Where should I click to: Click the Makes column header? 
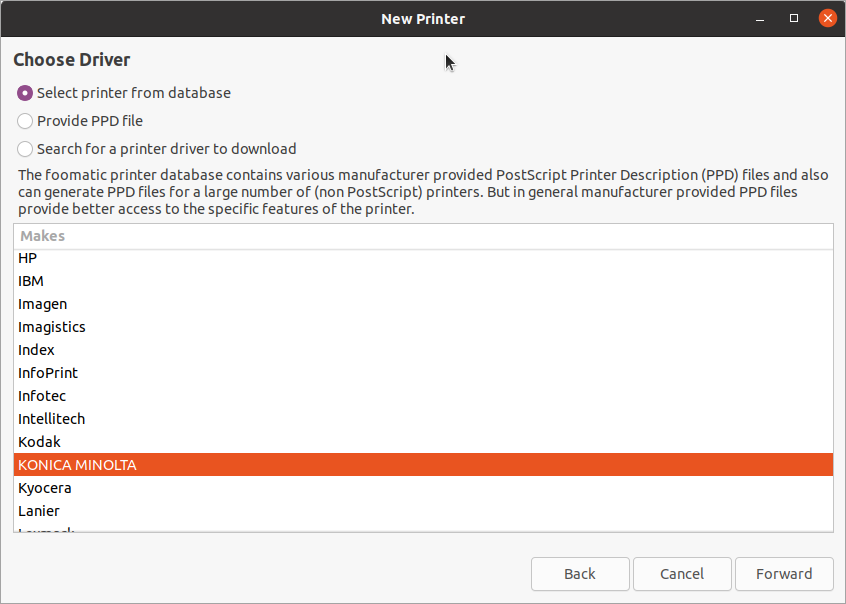(423, 236)
